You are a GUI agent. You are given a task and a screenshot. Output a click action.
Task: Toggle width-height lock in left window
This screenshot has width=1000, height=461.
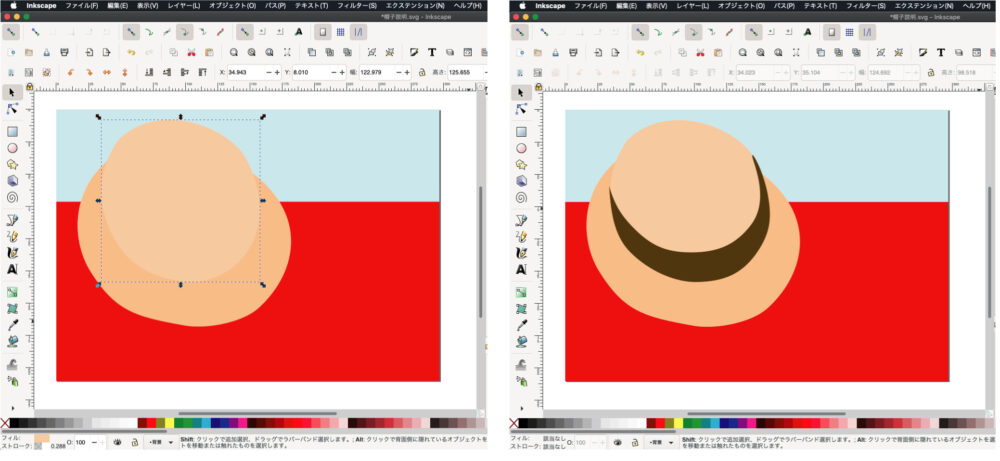pos(423,72)
